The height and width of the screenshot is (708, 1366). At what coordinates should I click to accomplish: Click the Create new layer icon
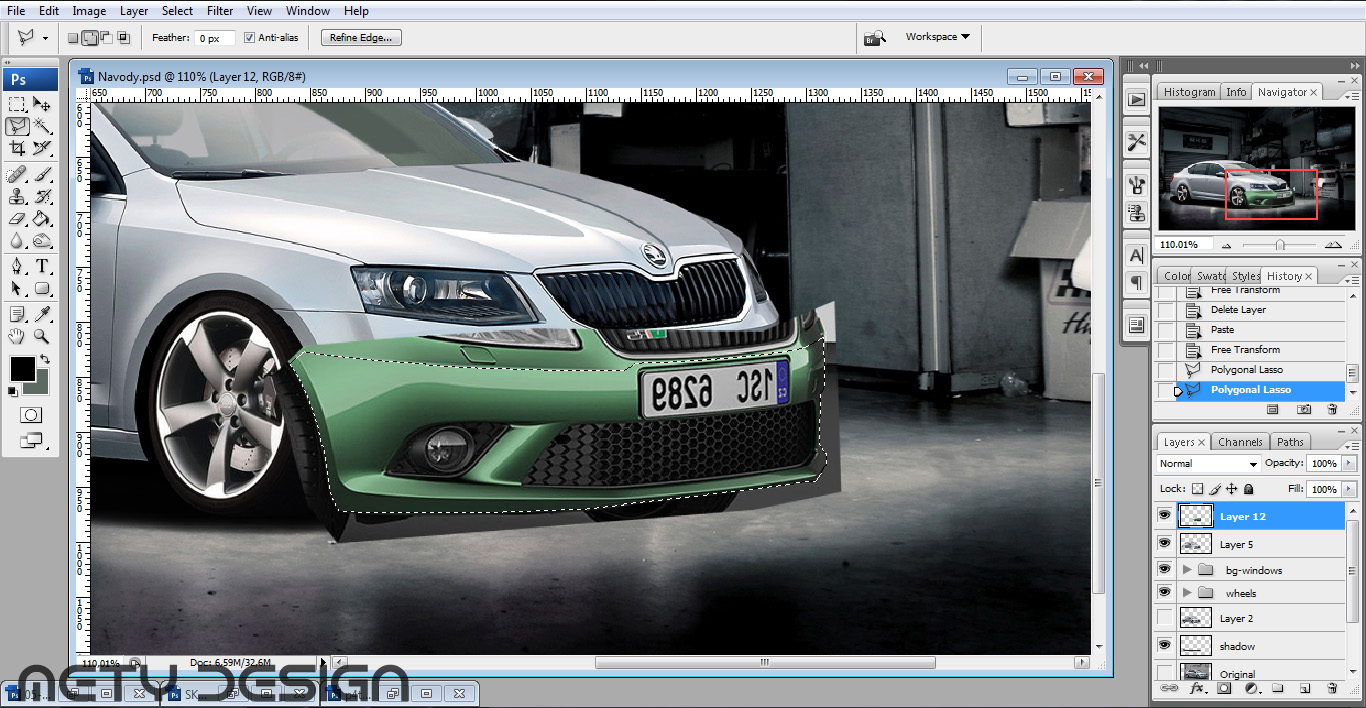coord(1305,689)
